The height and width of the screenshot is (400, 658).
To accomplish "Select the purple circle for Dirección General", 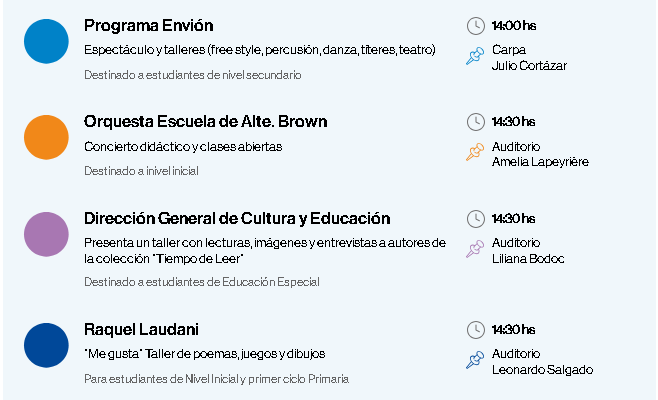I will coord(46,234).
